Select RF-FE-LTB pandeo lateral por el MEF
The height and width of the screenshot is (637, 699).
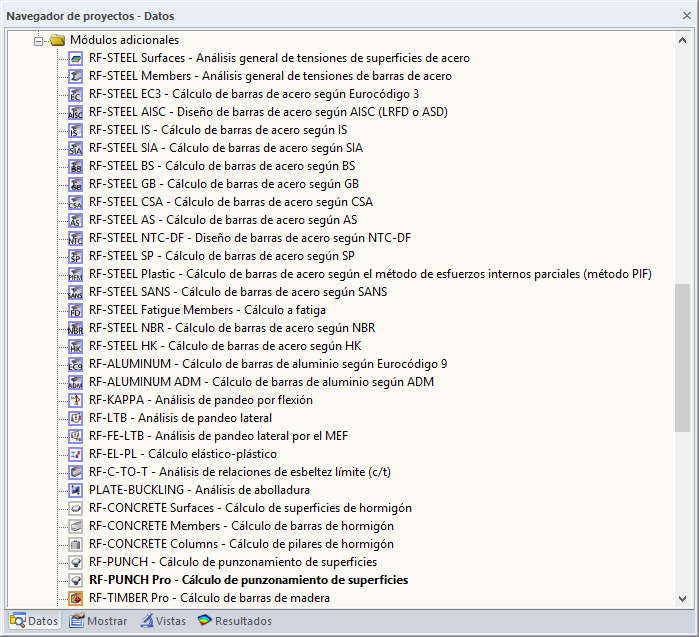pos(218,436)
